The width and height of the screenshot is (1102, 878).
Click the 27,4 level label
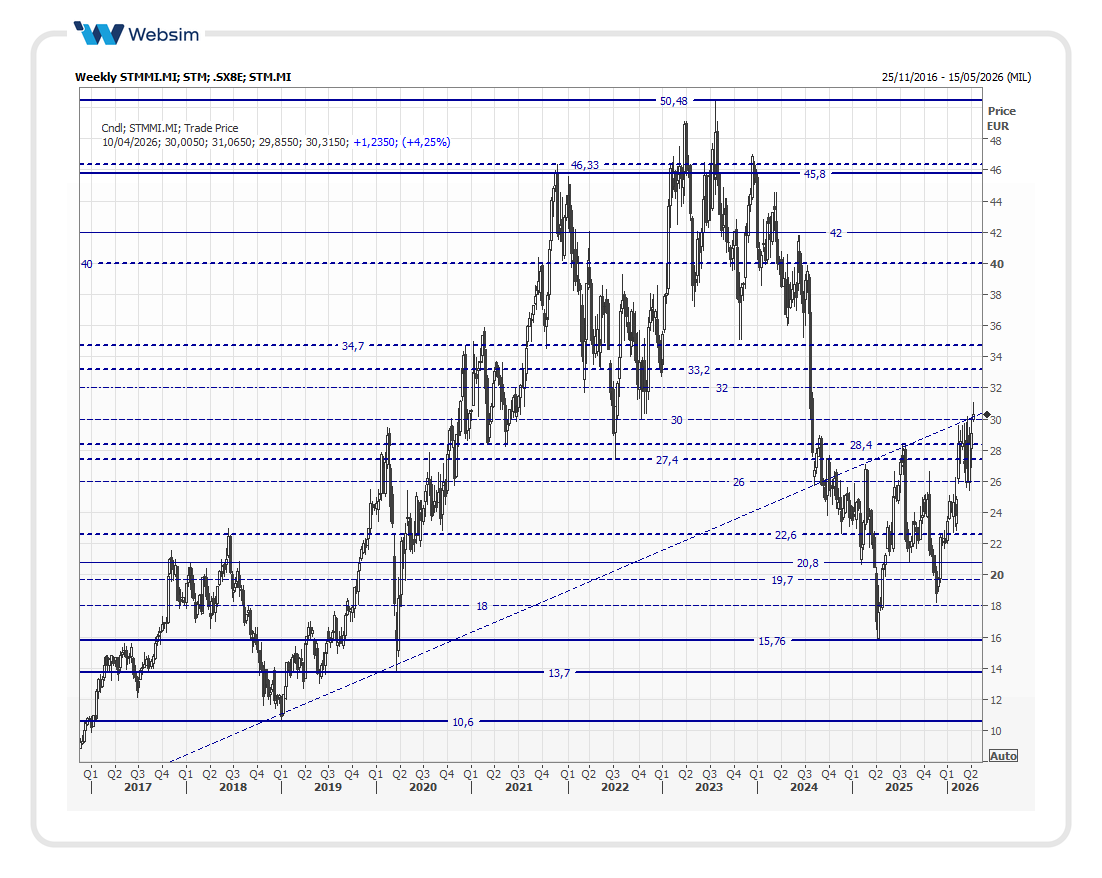click(x=667, y=460)
